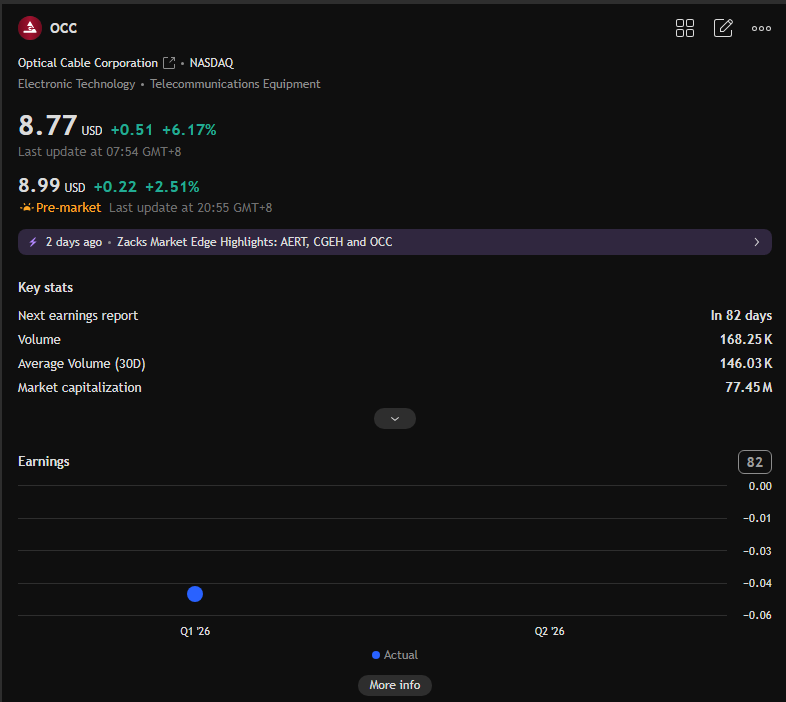
Task: Click the Pre-market label
Action: 68,208
